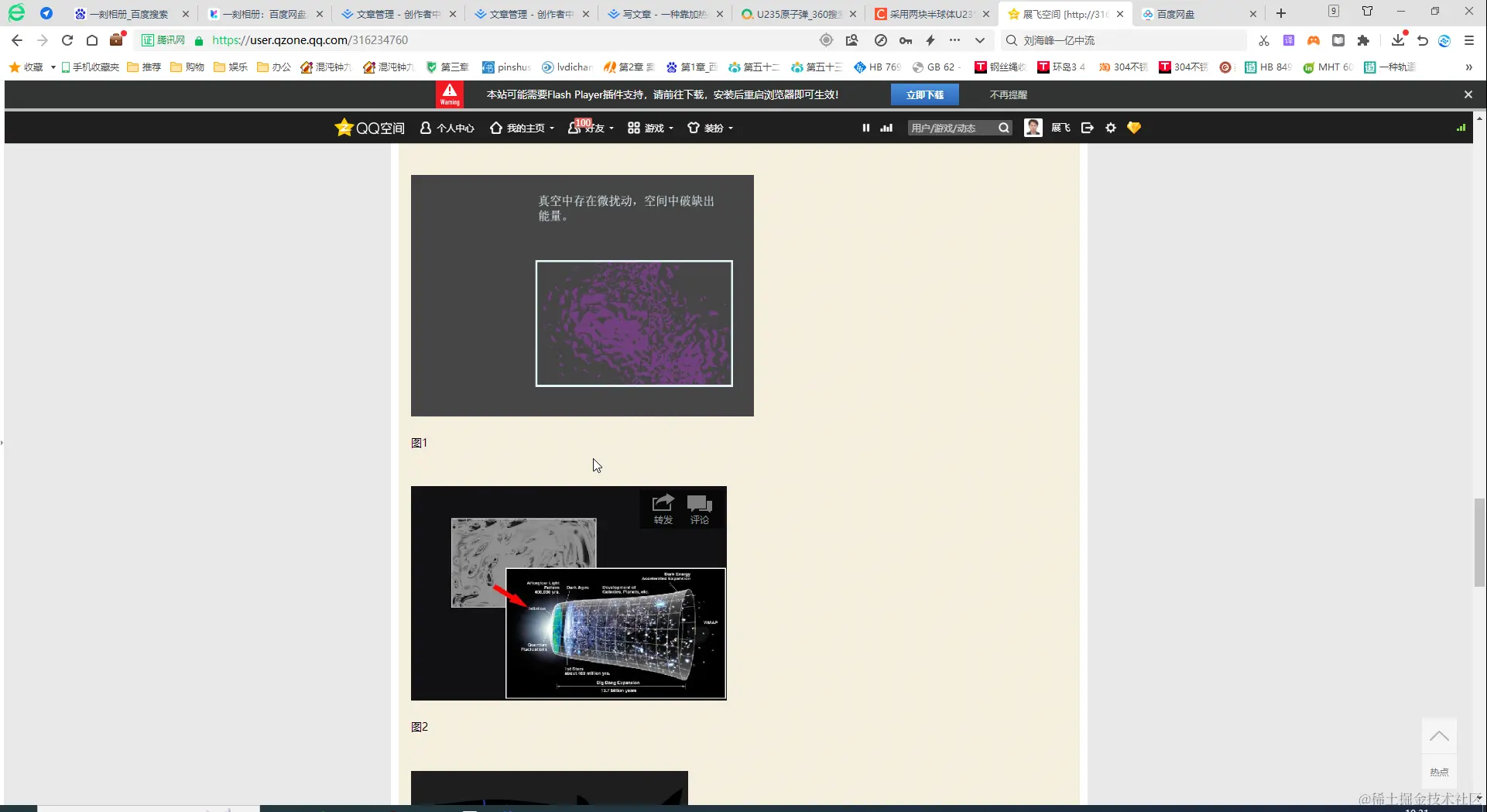
Task: Click the music equalizer bars icon
Action: click(887, 128)
